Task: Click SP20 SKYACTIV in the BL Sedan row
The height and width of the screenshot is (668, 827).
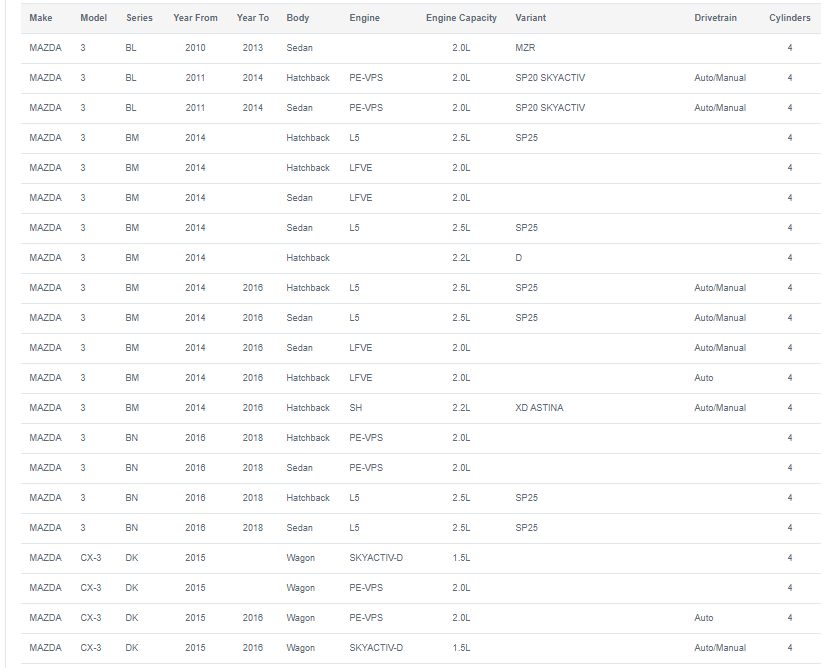Action: point(550,108)
